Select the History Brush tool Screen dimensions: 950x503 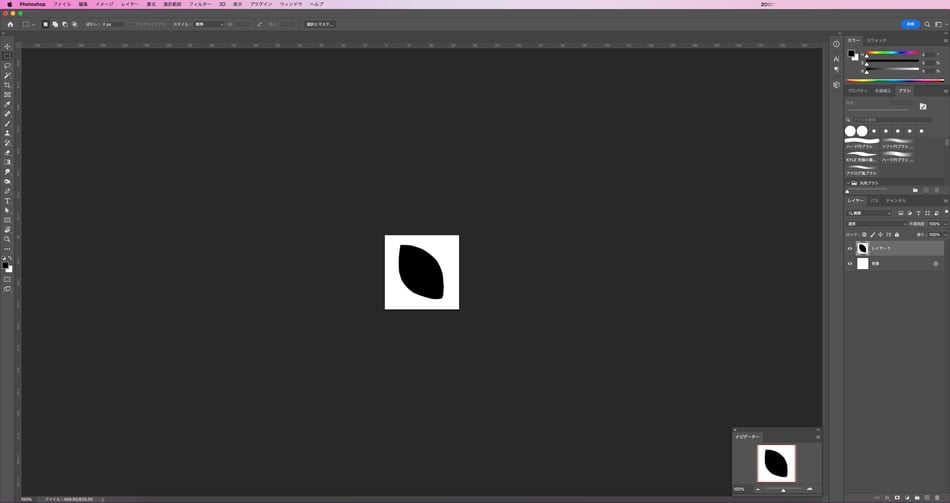point(7,143)
